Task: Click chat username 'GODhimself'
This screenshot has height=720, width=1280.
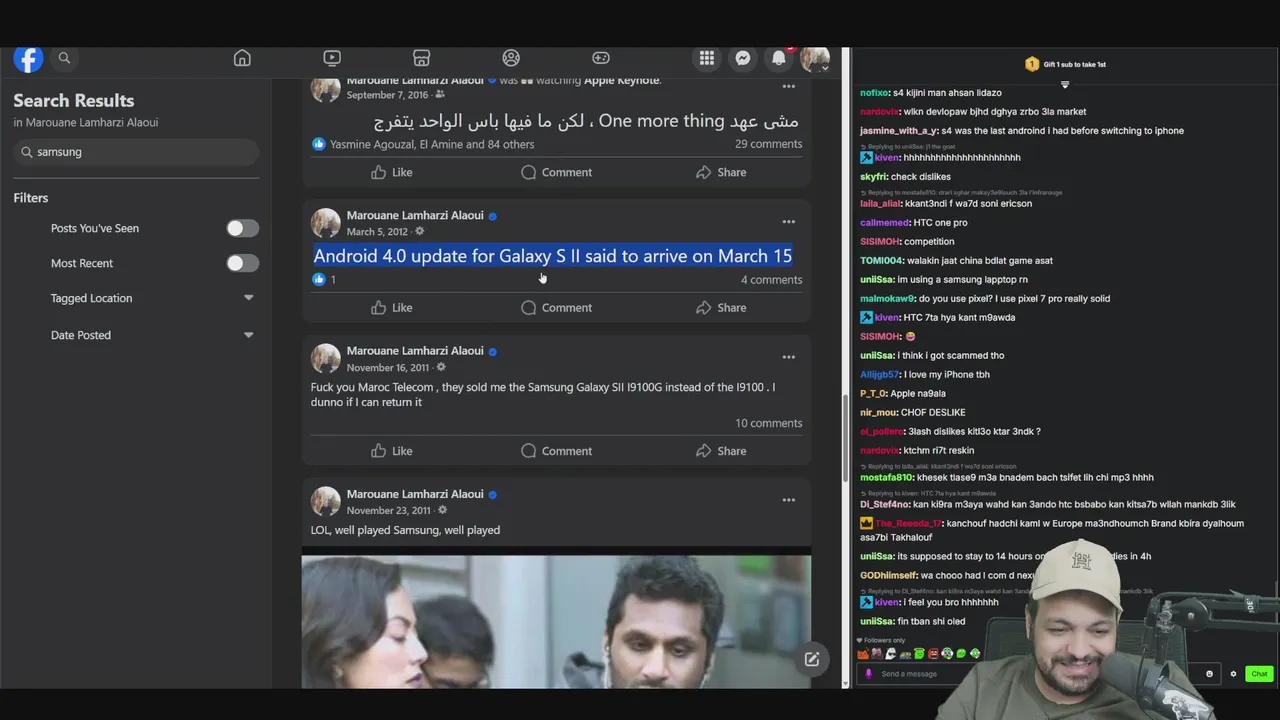Action: 888,576
